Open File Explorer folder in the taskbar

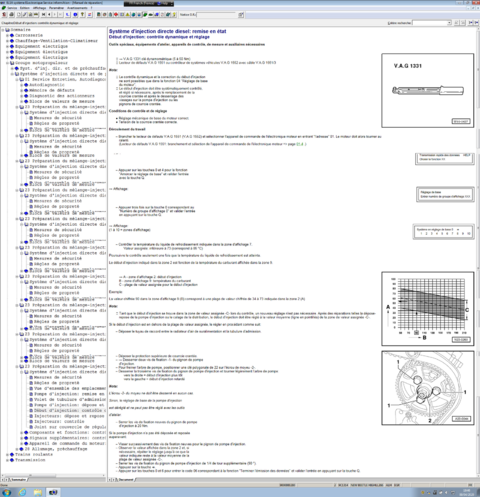pyautogui.click(x=37, y=492)
